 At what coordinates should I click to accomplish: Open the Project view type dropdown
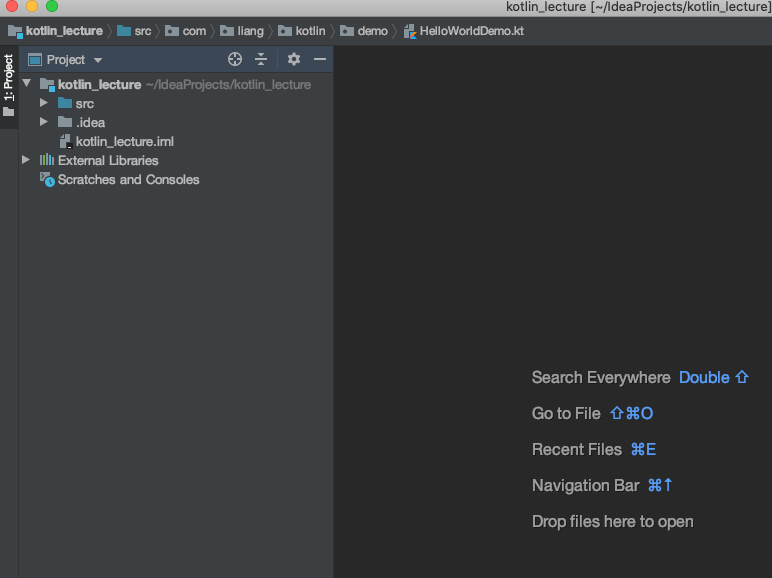tap(98, 60)
